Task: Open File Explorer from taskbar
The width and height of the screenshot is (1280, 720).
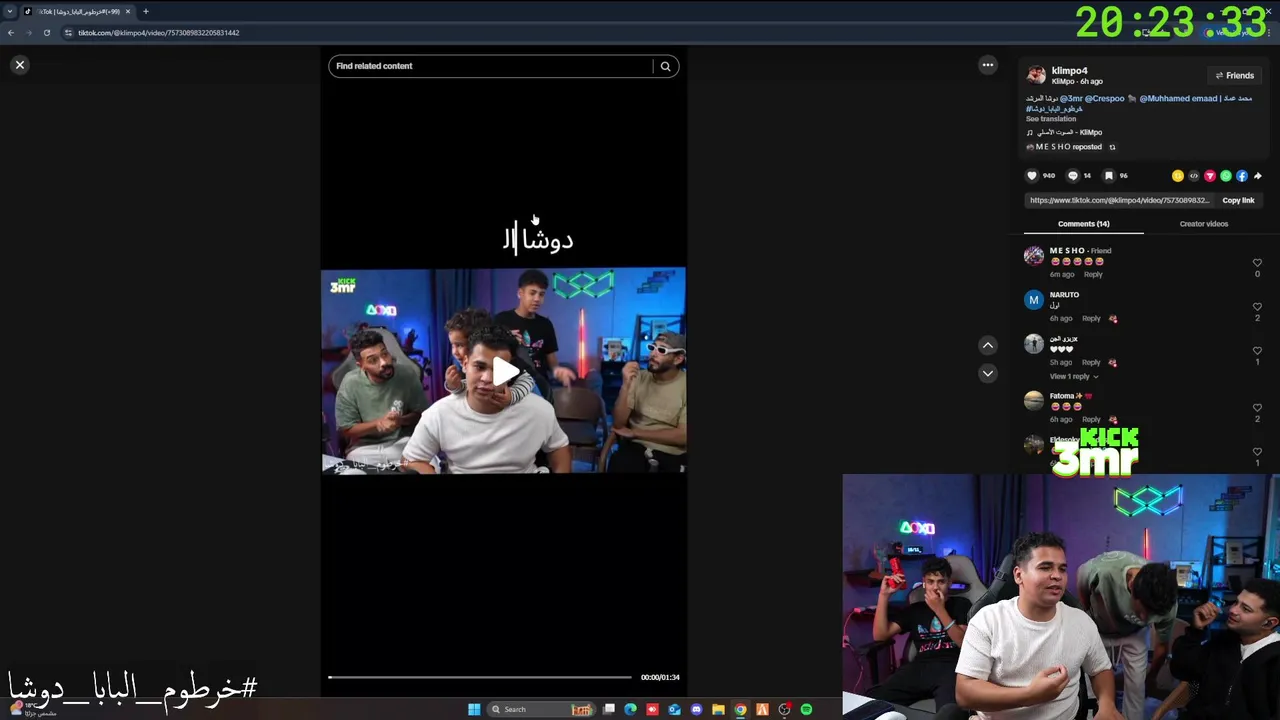Action: (x=718, y=709)
